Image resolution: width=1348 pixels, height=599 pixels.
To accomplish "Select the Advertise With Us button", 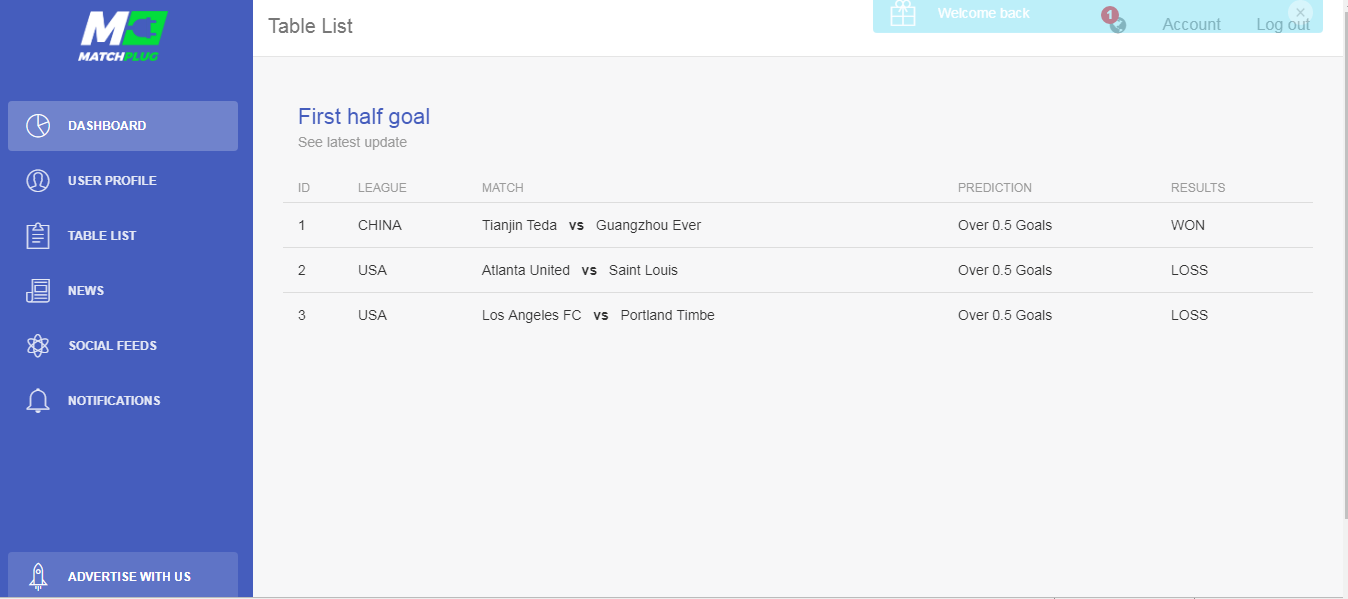I will click(123, 576).
